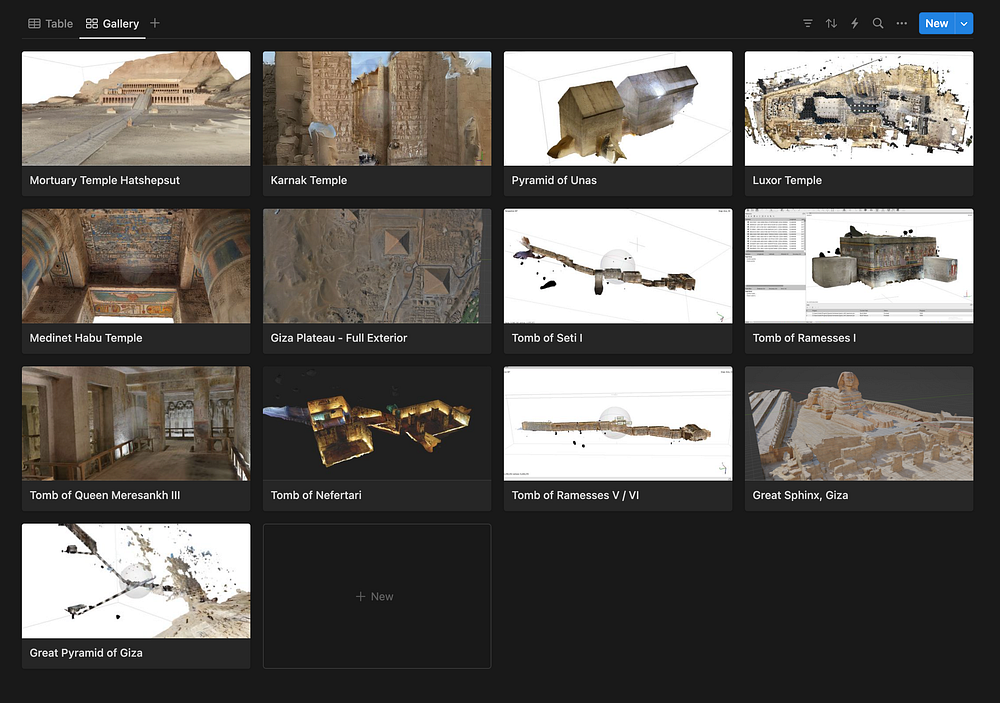Open the Karnak Temple thumbnail image

click(x=377, y=108)
